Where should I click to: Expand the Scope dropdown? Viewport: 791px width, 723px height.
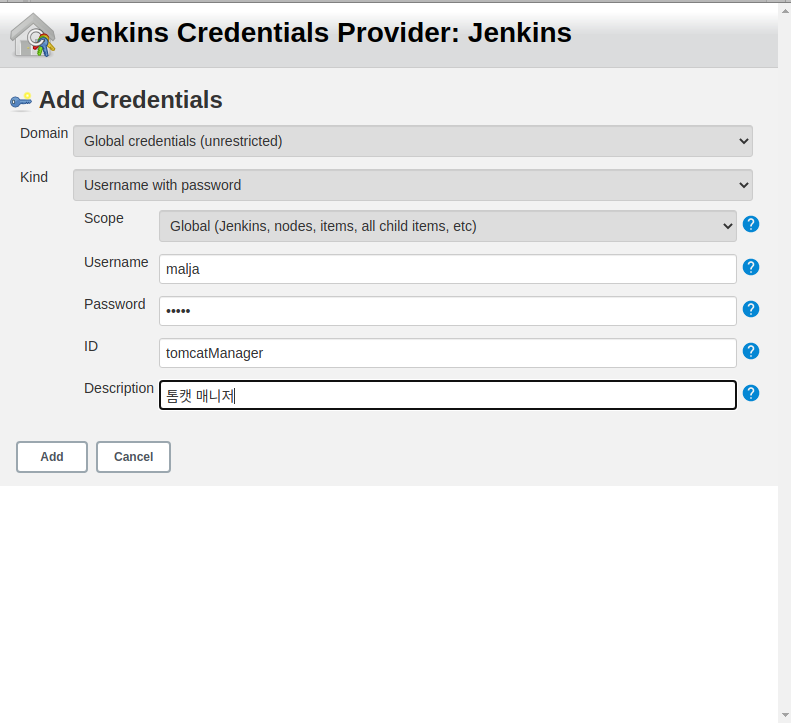point(447,226)
